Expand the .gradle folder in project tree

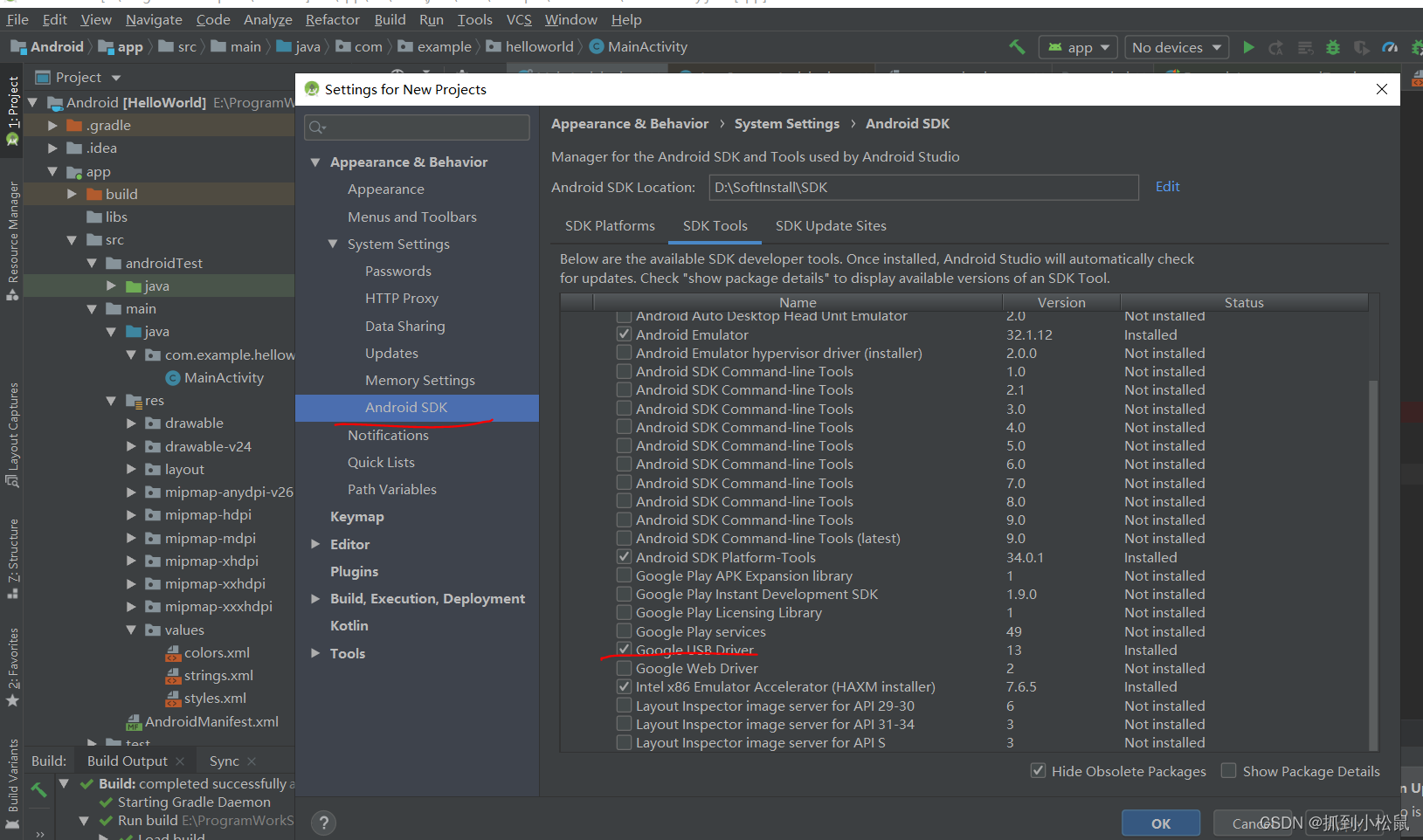52,125
